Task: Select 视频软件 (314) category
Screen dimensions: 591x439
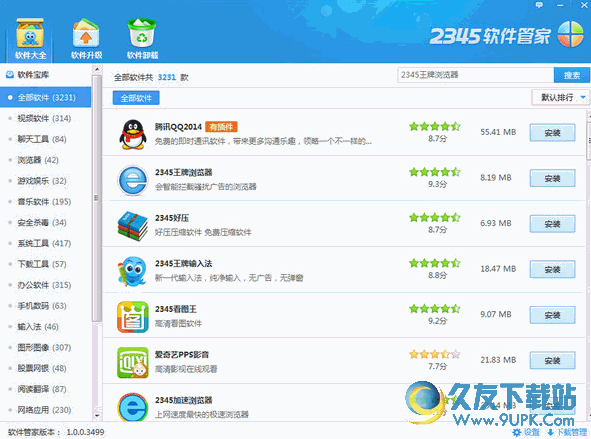Action: click(x=46, y=118)
